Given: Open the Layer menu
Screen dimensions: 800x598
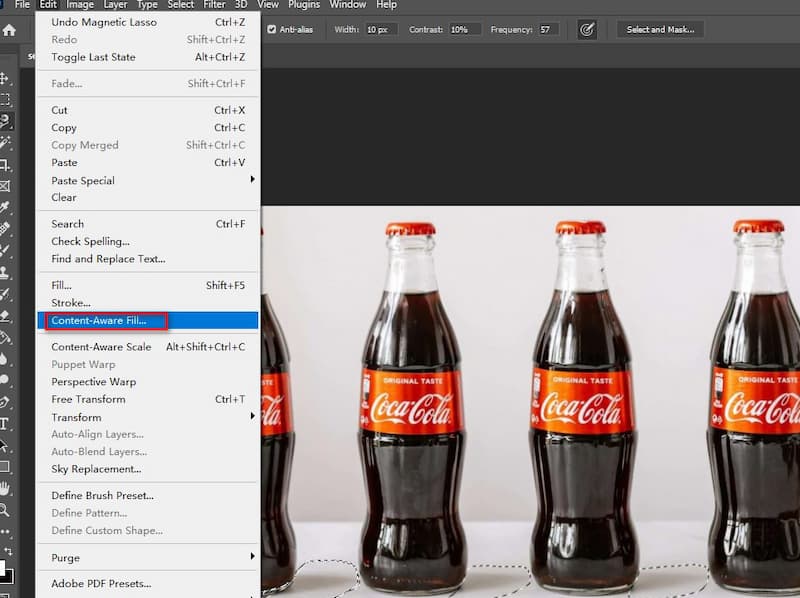Looking at the screenshot, I should tap(115, 5).
